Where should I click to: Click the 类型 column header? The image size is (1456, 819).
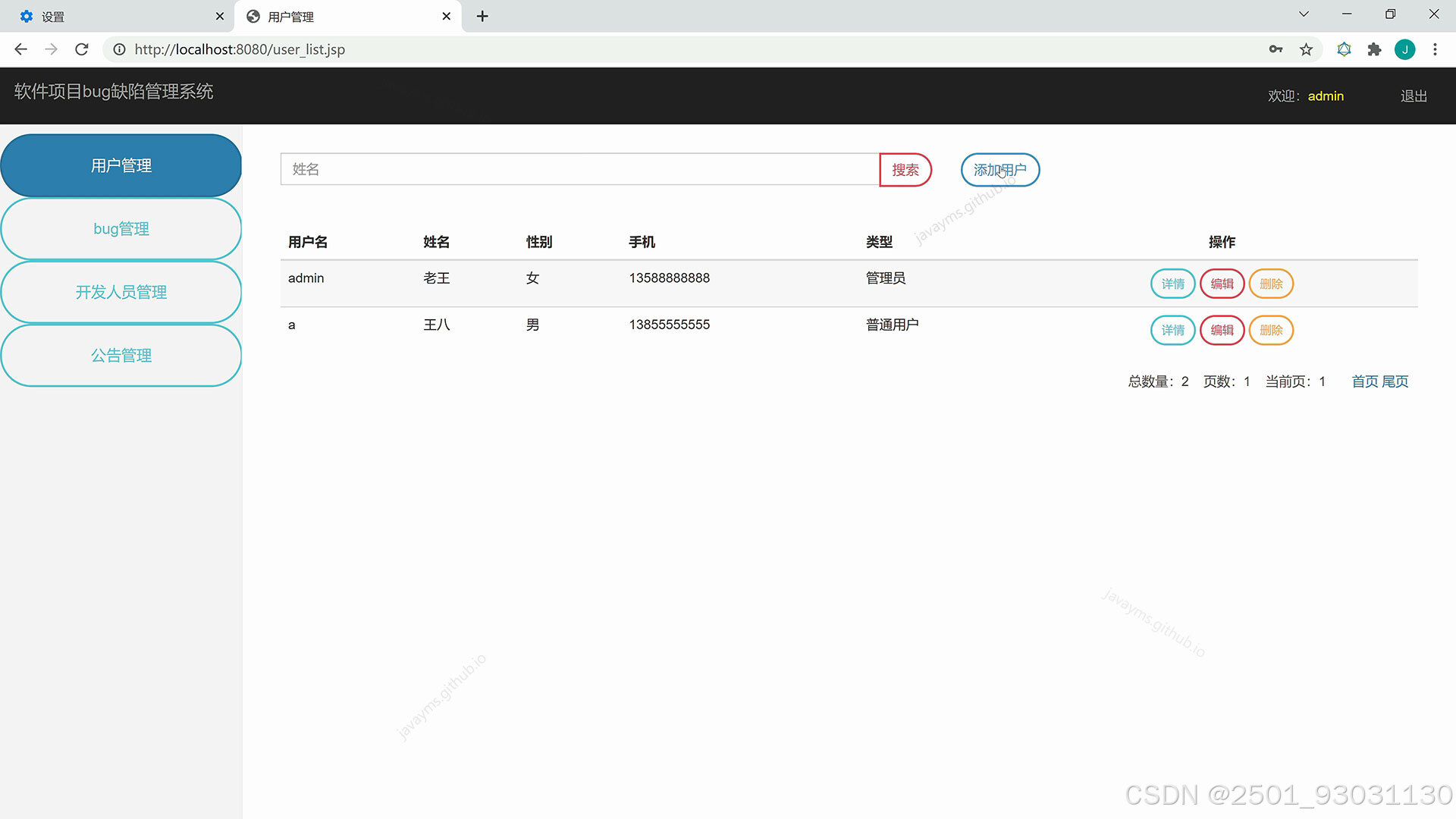click(880, 242)
